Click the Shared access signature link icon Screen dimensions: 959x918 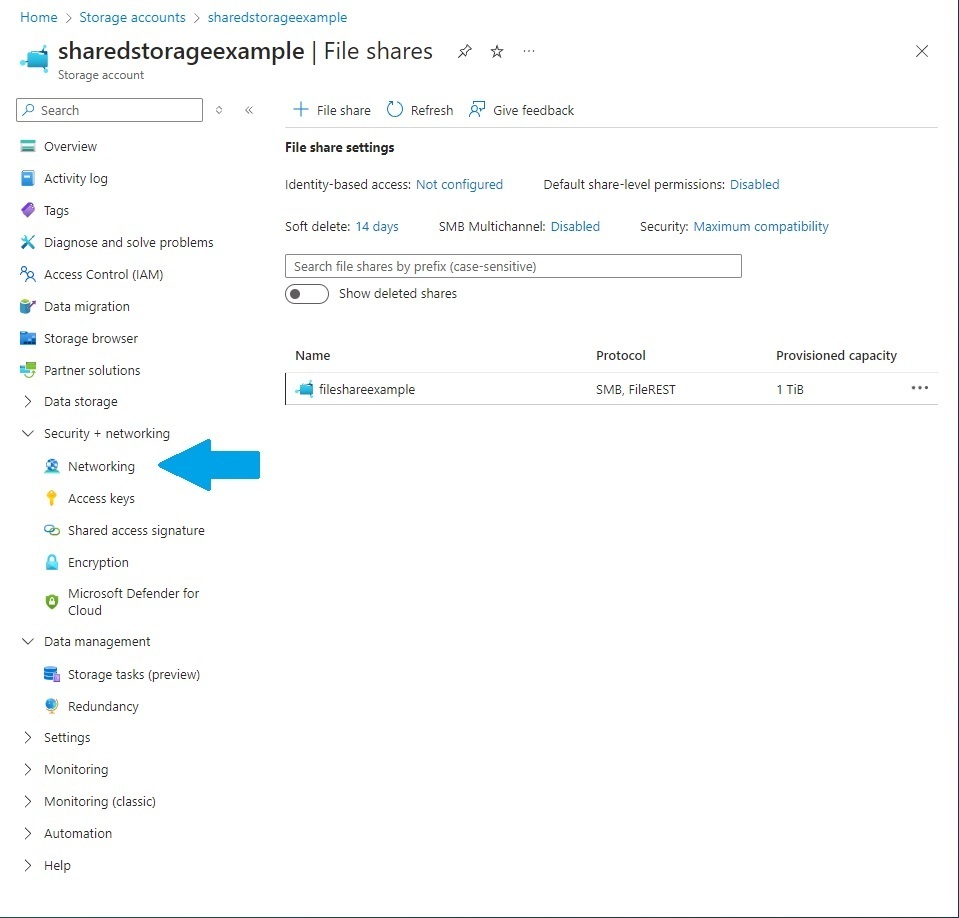[x=52, y=530]
